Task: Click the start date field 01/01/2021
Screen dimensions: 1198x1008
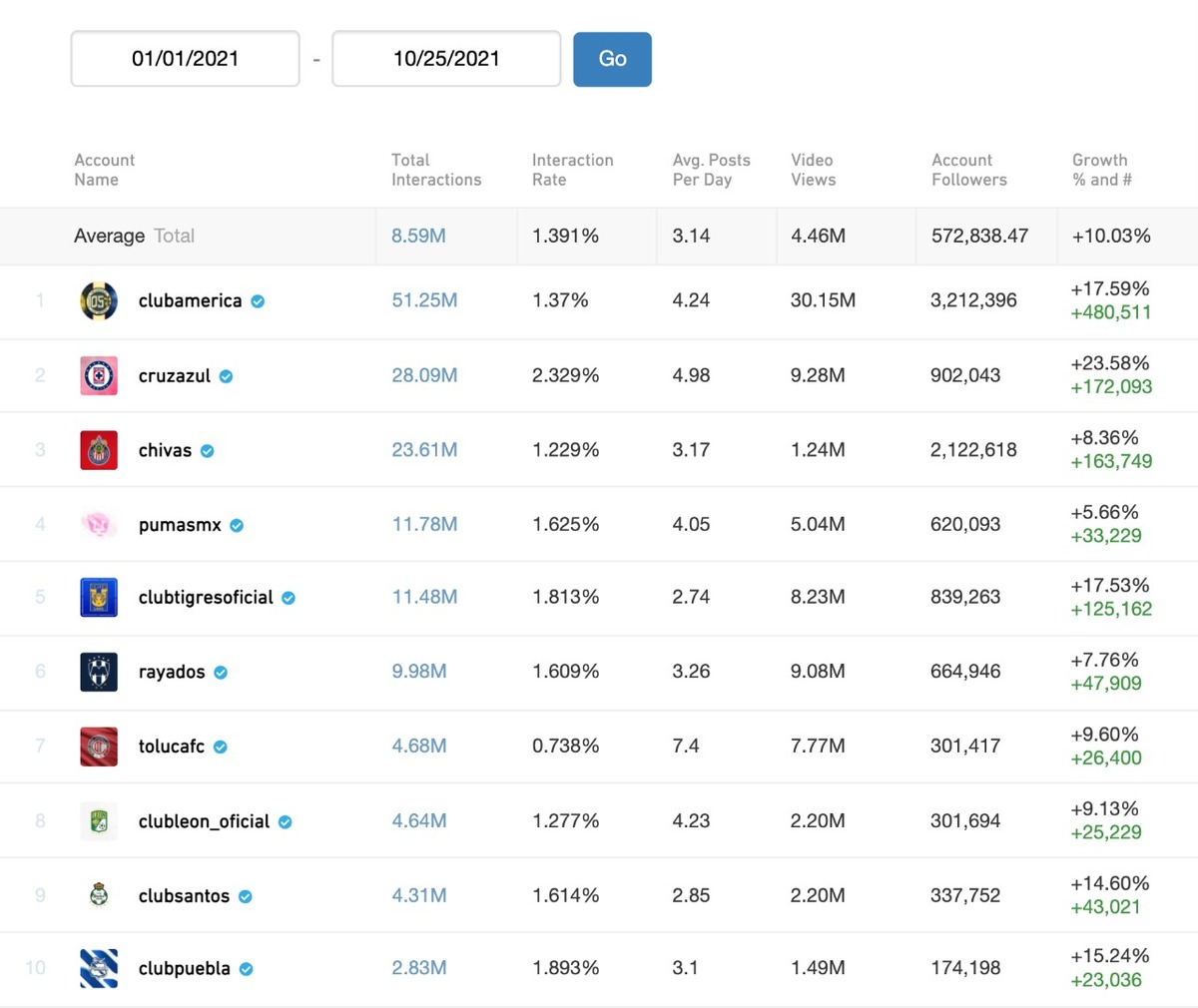Action: pyautogui.click(x=185, y=59)
